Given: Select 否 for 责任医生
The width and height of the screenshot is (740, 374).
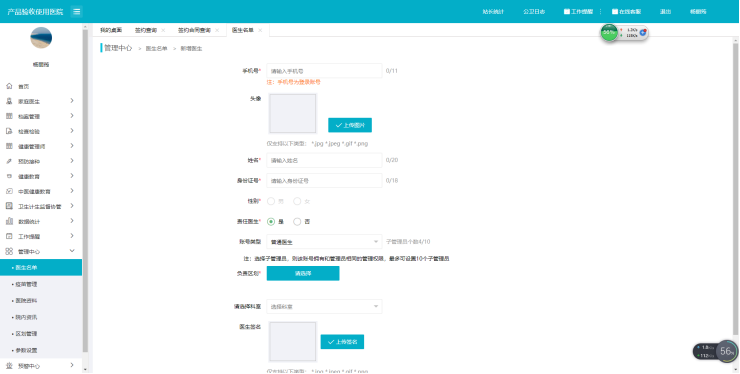Looking at the screenshot, I should [x=297, y=221].
